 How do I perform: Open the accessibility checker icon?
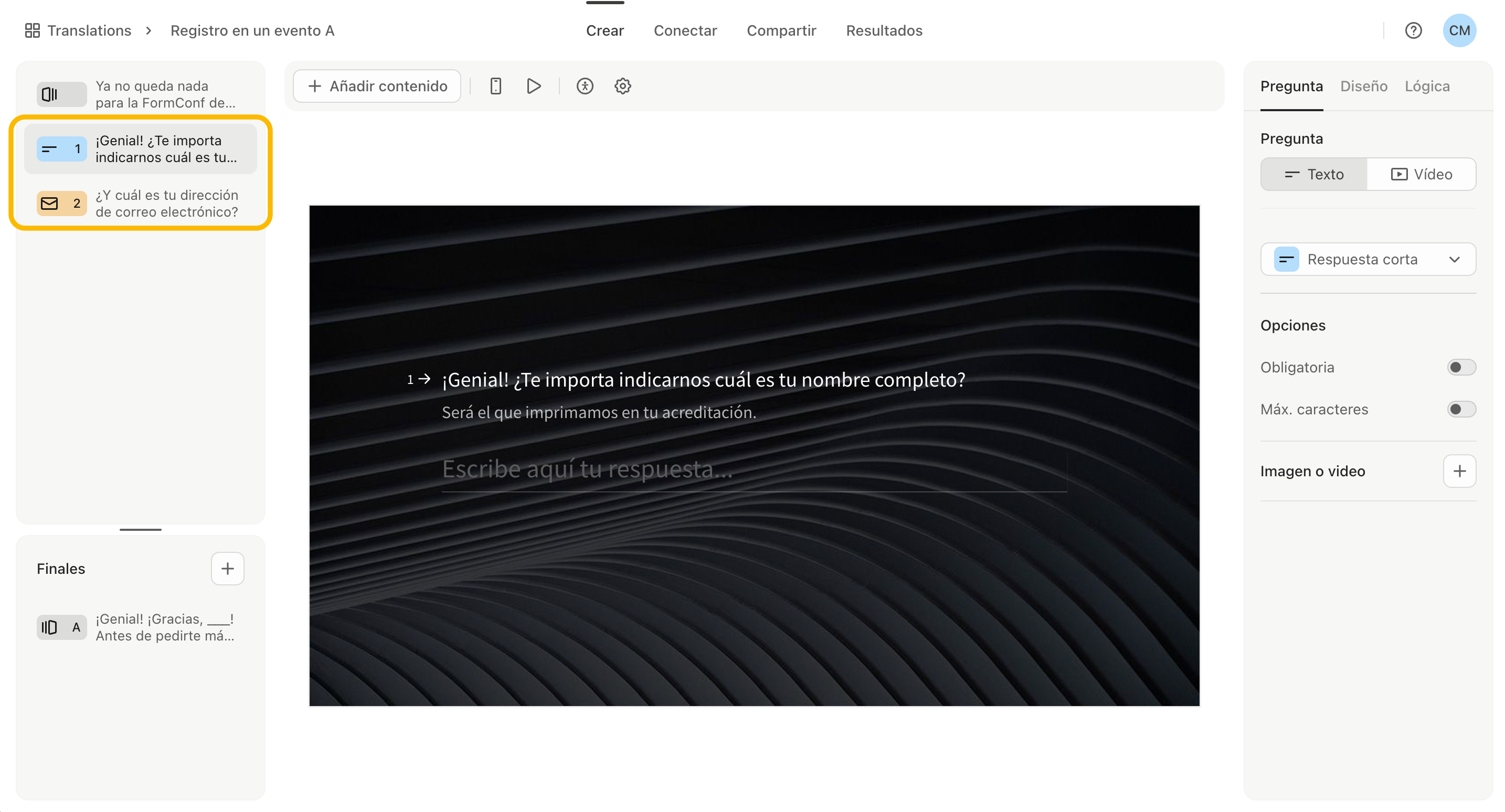(585, 86)
